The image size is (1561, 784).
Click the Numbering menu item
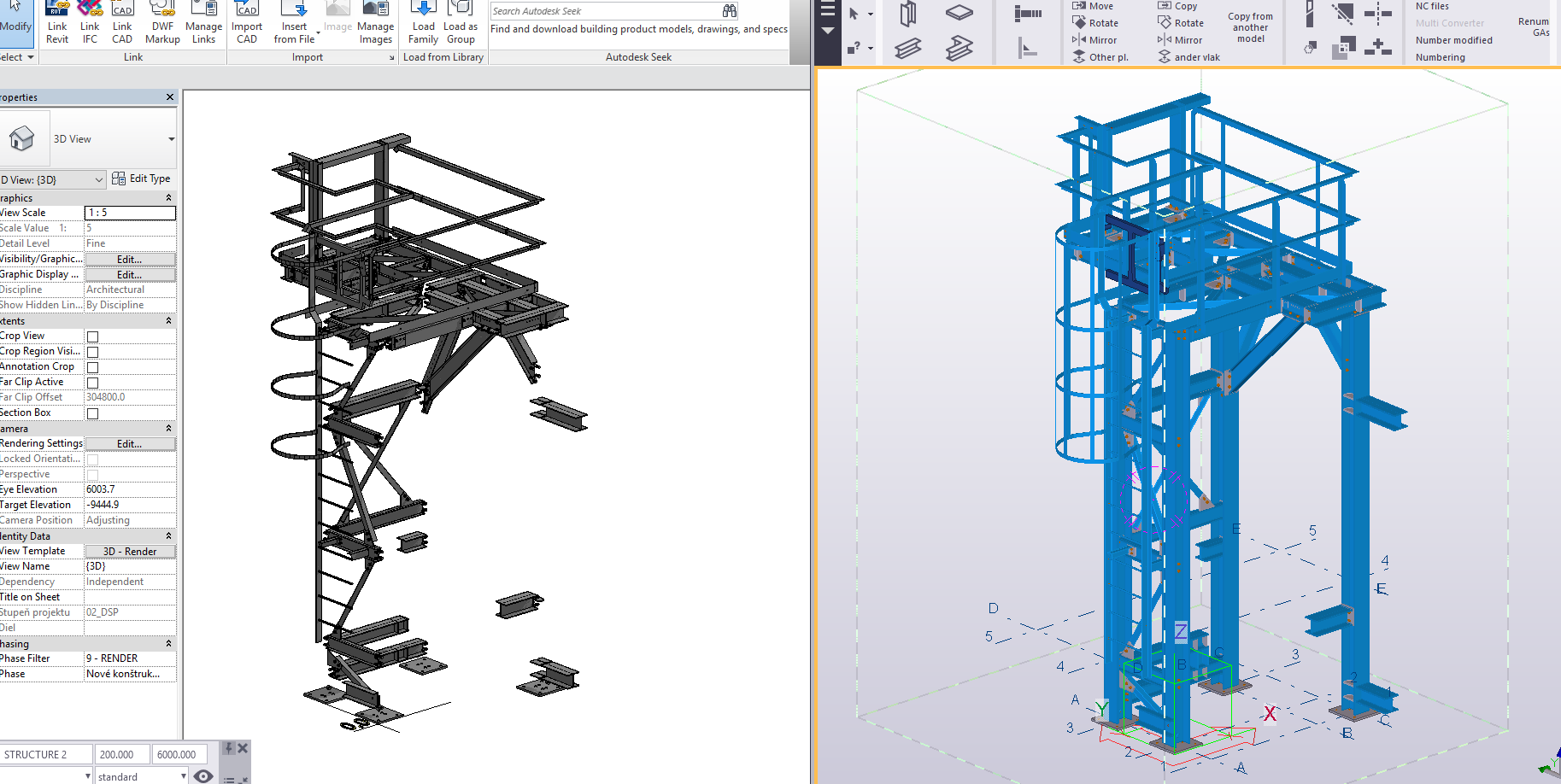coord(1440,57)
